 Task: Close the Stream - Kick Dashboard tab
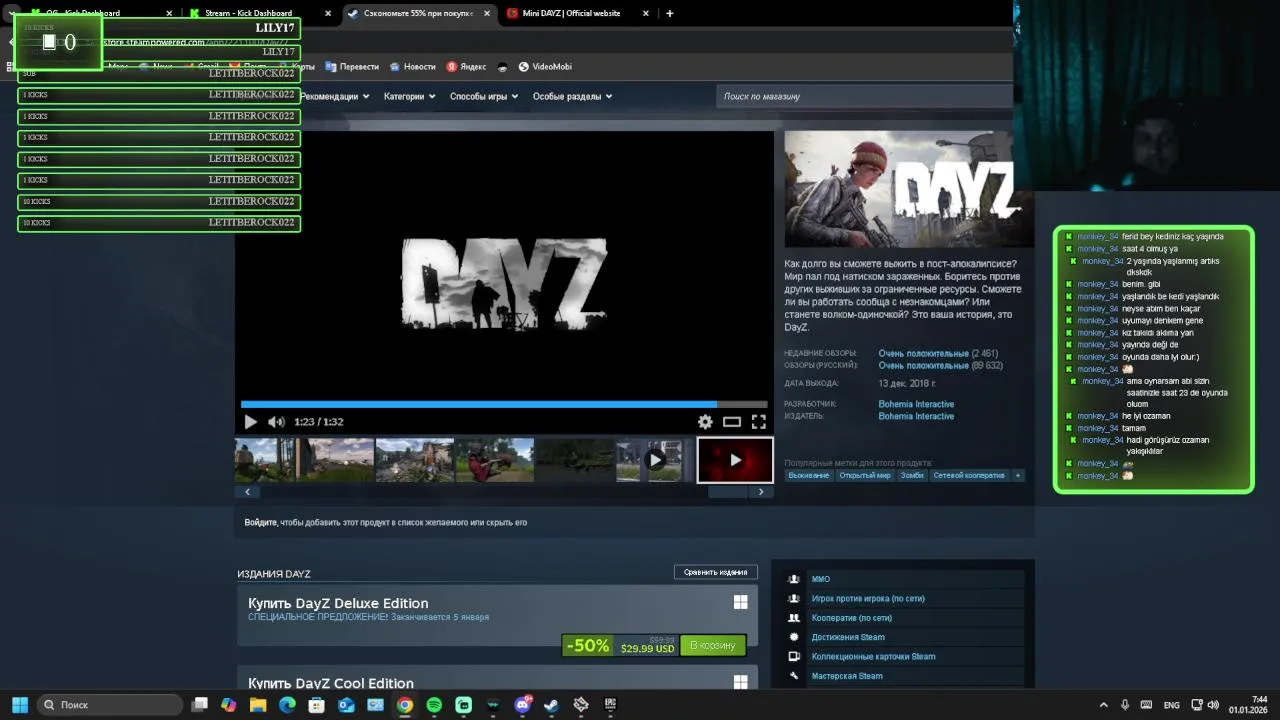(x=329, y=14)
